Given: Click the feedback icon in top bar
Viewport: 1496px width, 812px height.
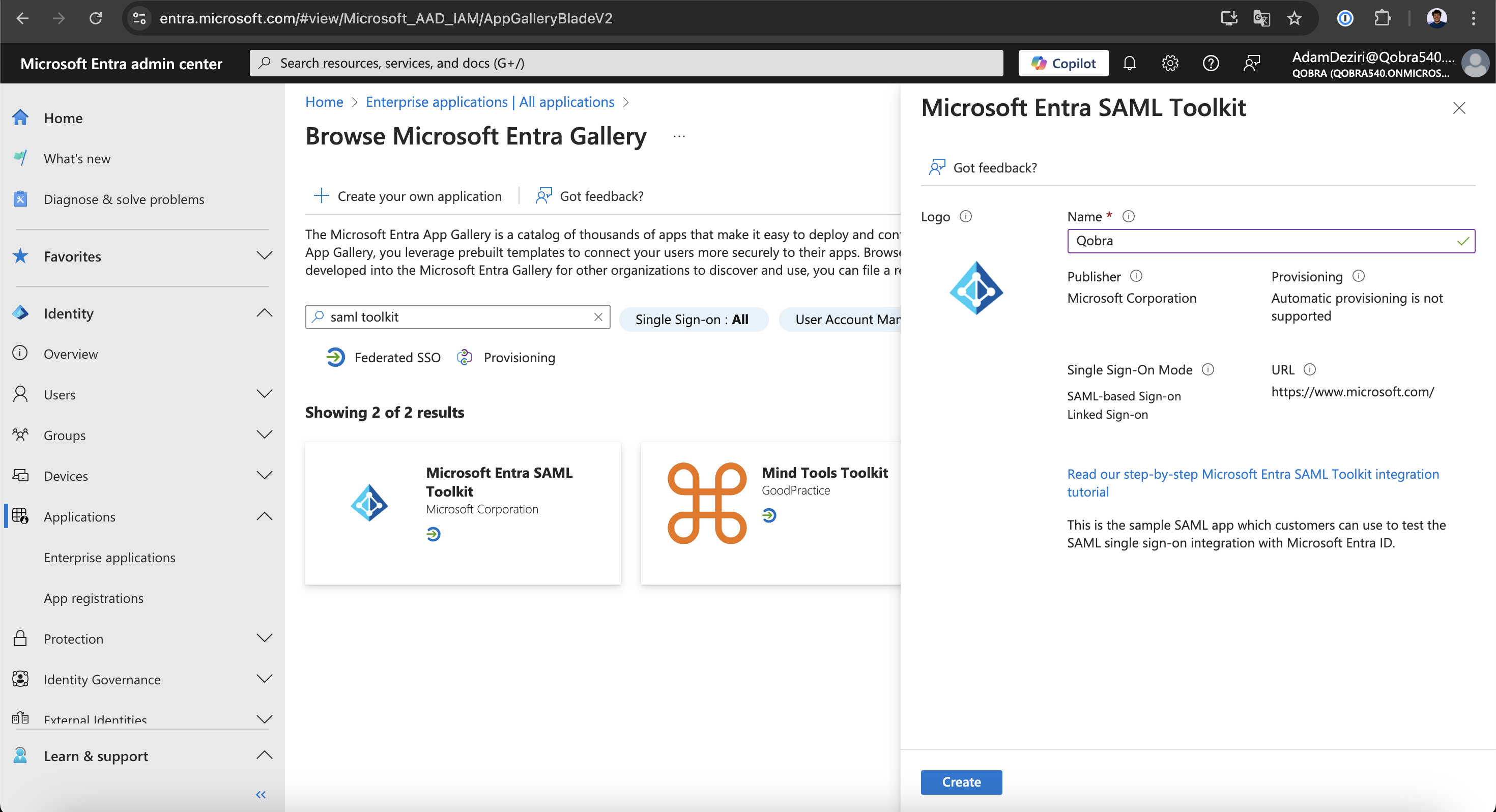Looking at the screenshot, I should tap(1252, 63).
